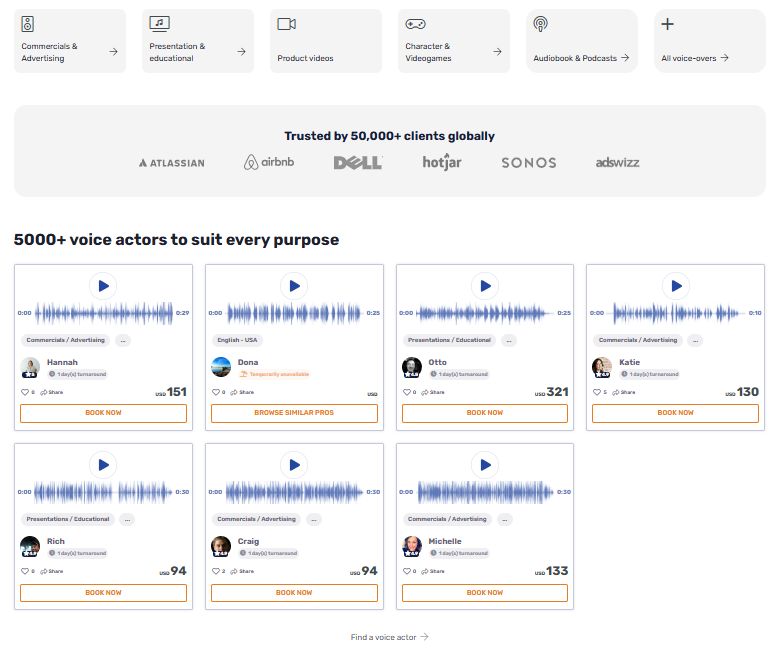The height and width of the screenshot is (663, 771).
Task: Seek within Craig's audio waveform
Action: coord(294,492)
